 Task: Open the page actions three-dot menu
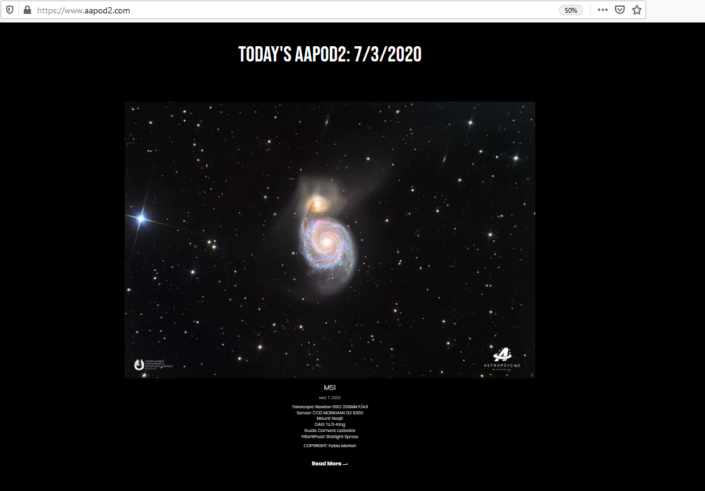[602, 10]
